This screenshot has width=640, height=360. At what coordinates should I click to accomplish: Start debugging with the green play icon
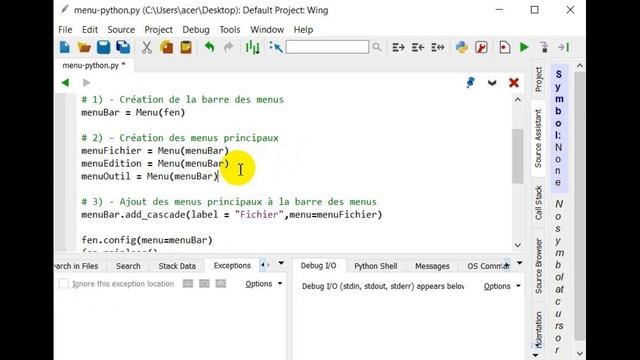[x=524, y=47]
